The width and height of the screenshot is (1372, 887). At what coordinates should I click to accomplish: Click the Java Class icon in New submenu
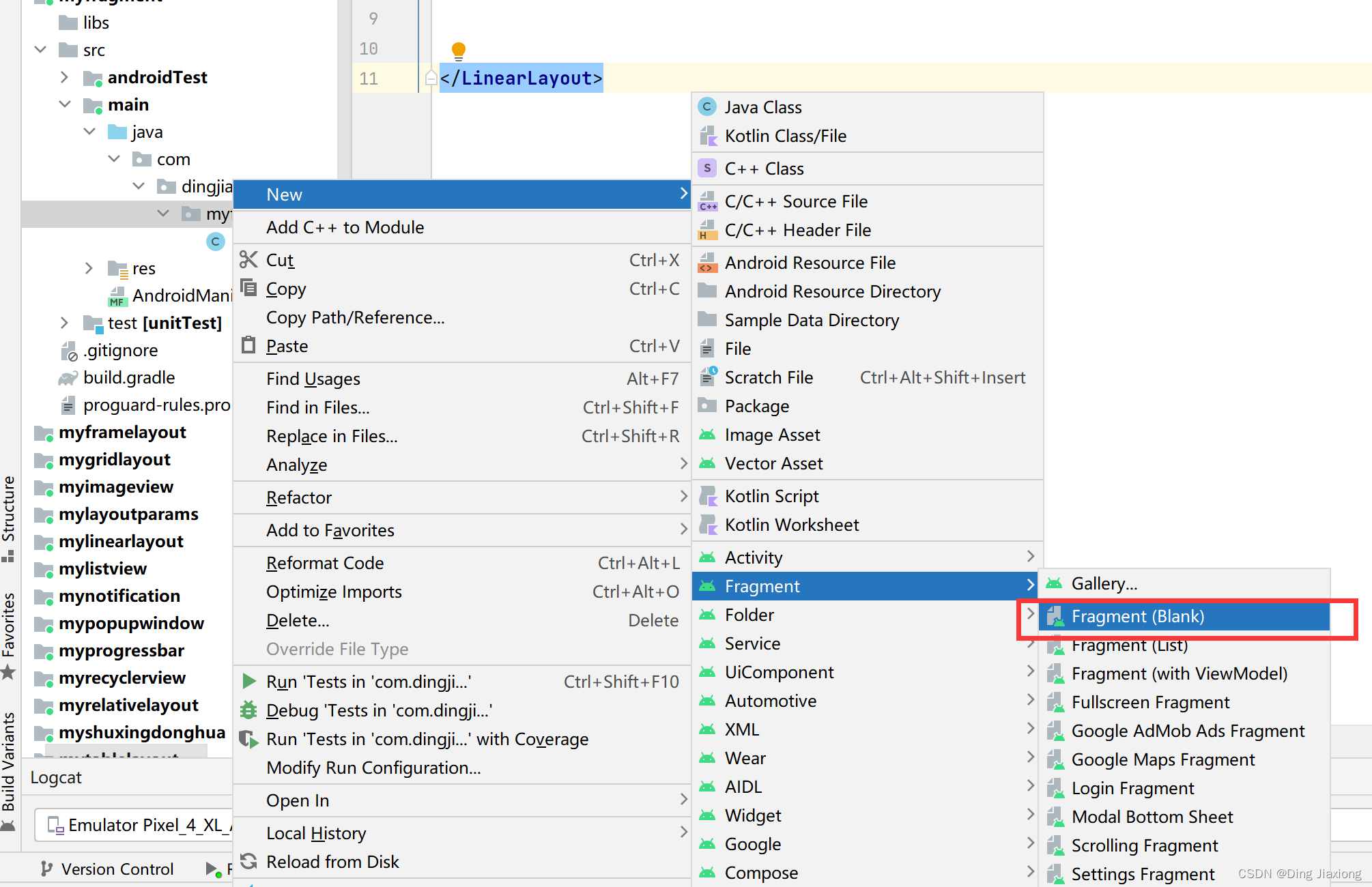point(707,107)
